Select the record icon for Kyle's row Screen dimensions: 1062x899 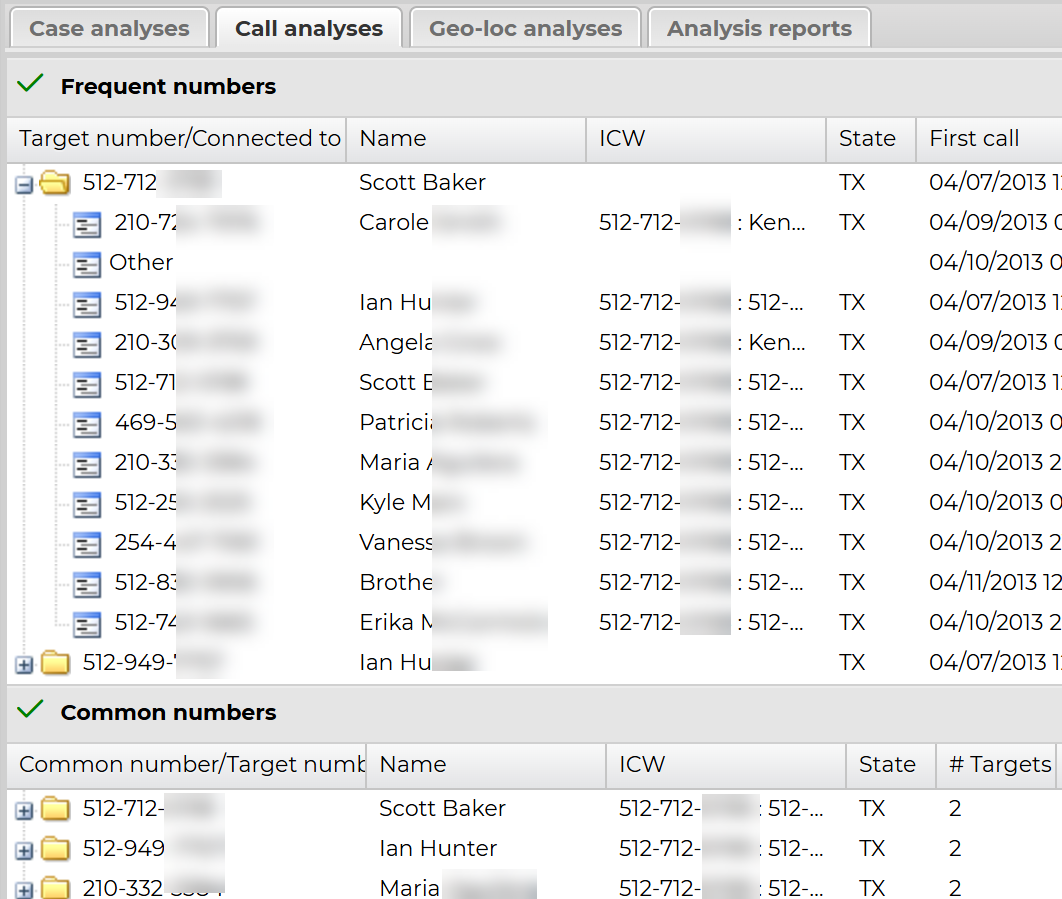pyautogui.click(x=88, y=504)
